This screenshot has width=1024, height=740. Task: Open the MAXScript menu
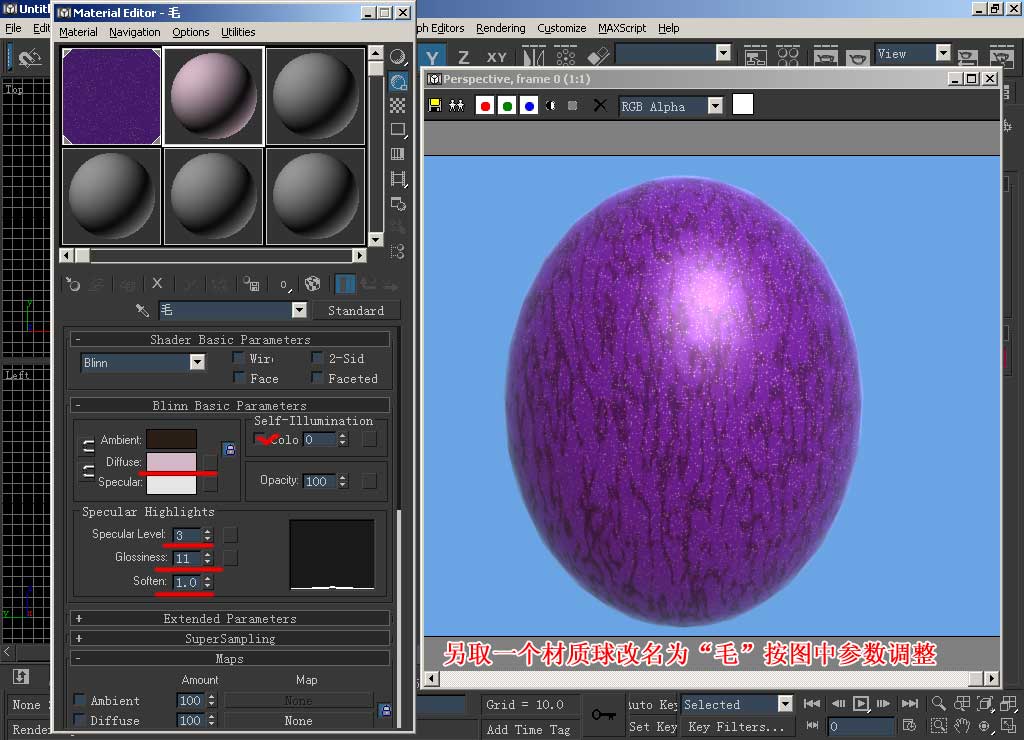622,28
